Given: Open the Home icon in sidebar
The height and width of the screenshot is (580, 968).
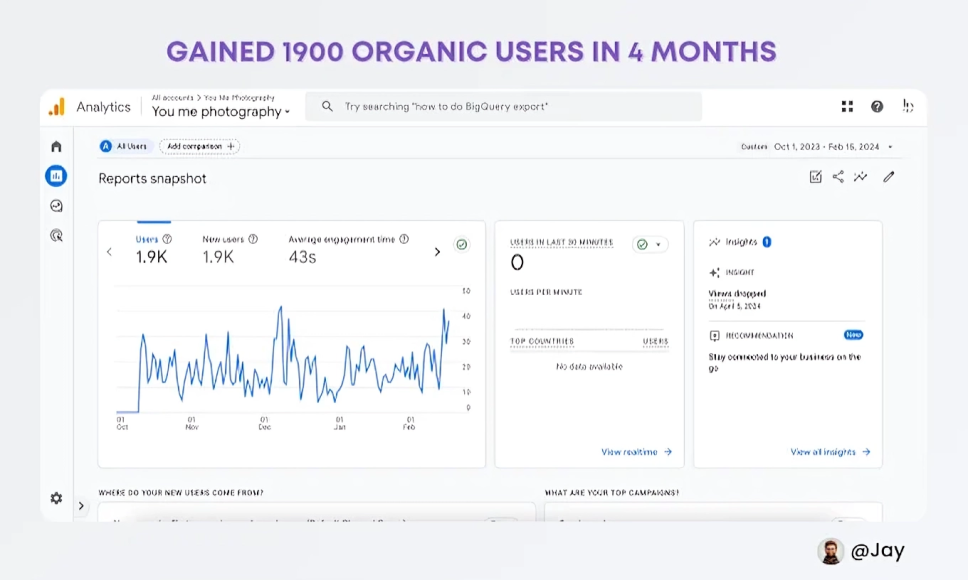Looking at the screenshot, I should pos(56,147).
